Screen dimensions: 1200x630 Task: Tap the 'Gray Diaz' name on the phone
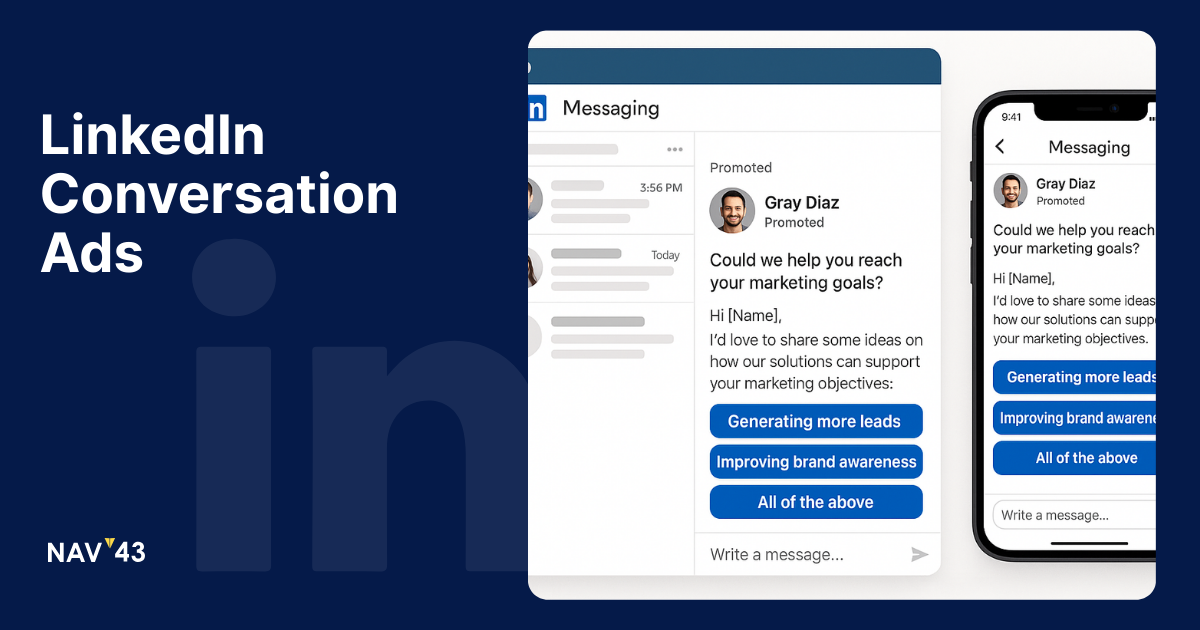click(1066, 184)
